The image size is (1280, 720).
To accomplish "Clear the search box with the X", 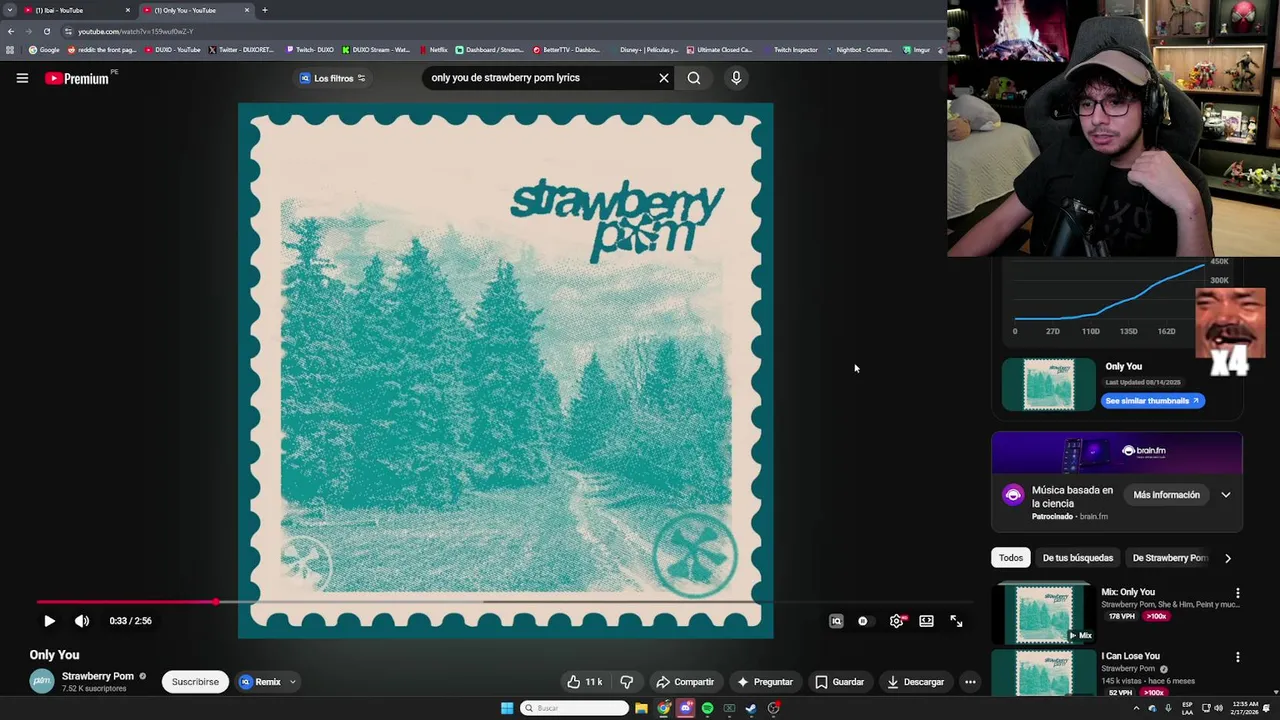I will click(664, 78).
